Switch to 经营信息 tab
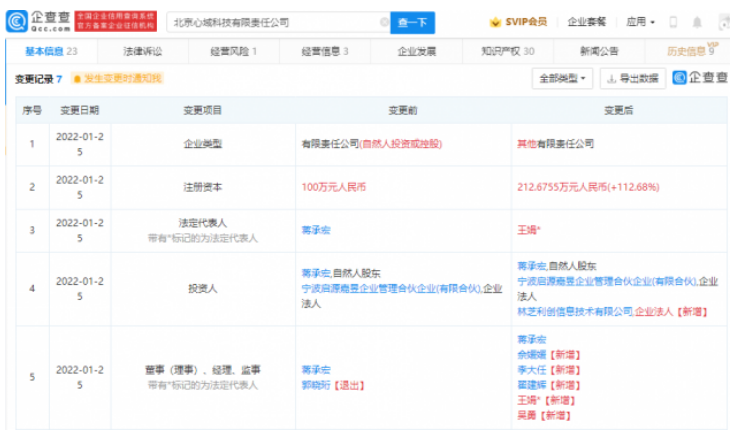The image size is (748, 437). point(325,51)
